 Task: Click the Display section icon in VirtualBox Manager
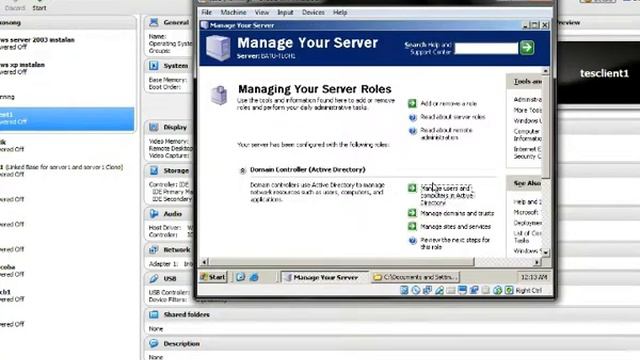pos(154,127)
